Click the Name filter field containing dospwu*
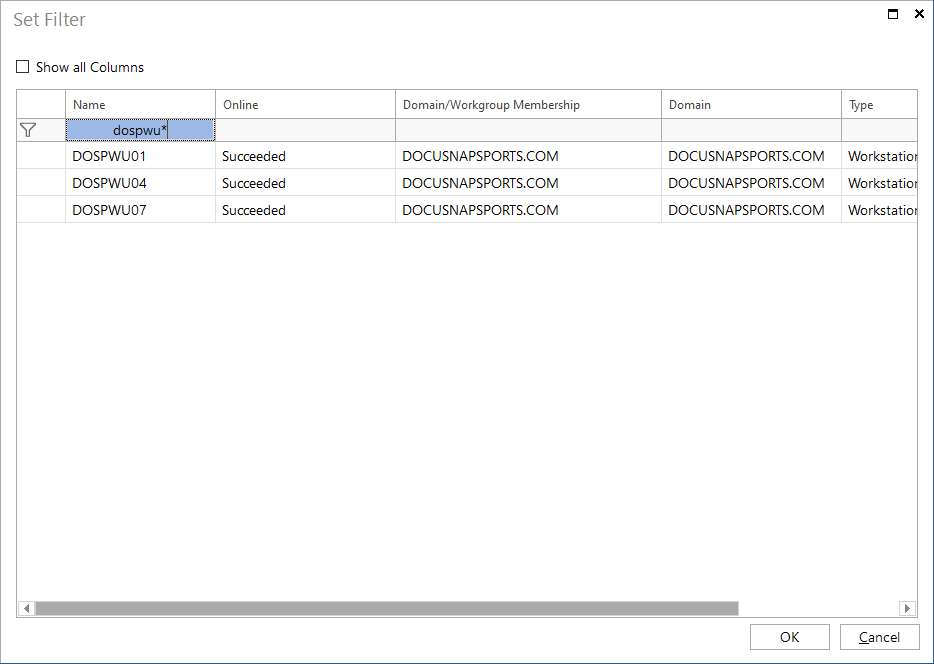 pyautogui.click(x=140, y=130)
